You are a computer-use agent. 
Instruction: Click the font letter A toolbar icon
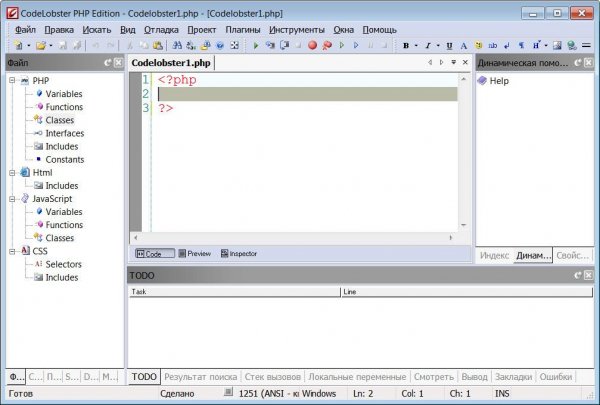click(x=463, y=46)
